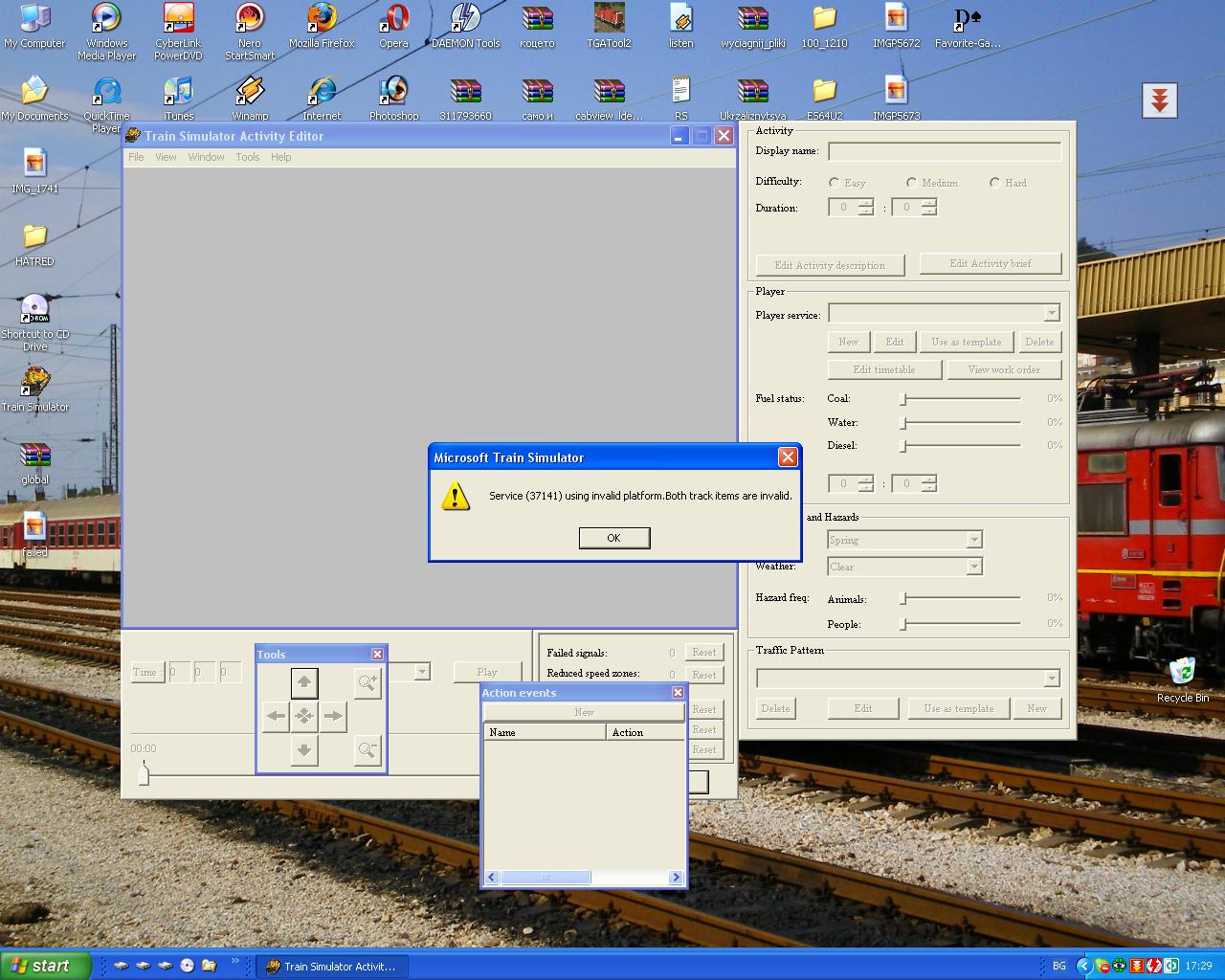Viewport: 1225px width, 980px height.
Task: Open the Tools menu
Action: tap(248, 157)
